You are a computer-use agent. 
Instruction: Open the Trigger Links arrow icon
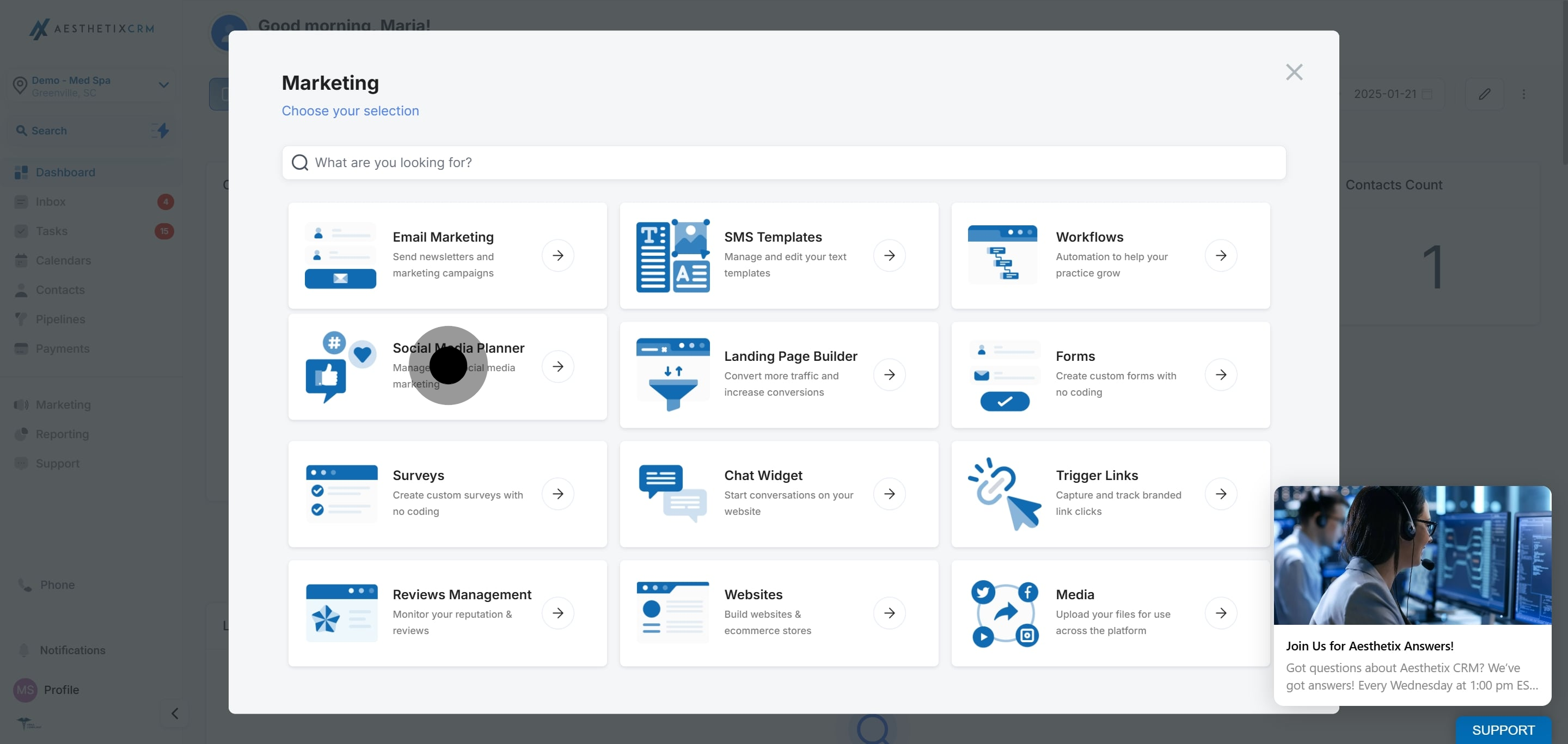click(1222, 494)
